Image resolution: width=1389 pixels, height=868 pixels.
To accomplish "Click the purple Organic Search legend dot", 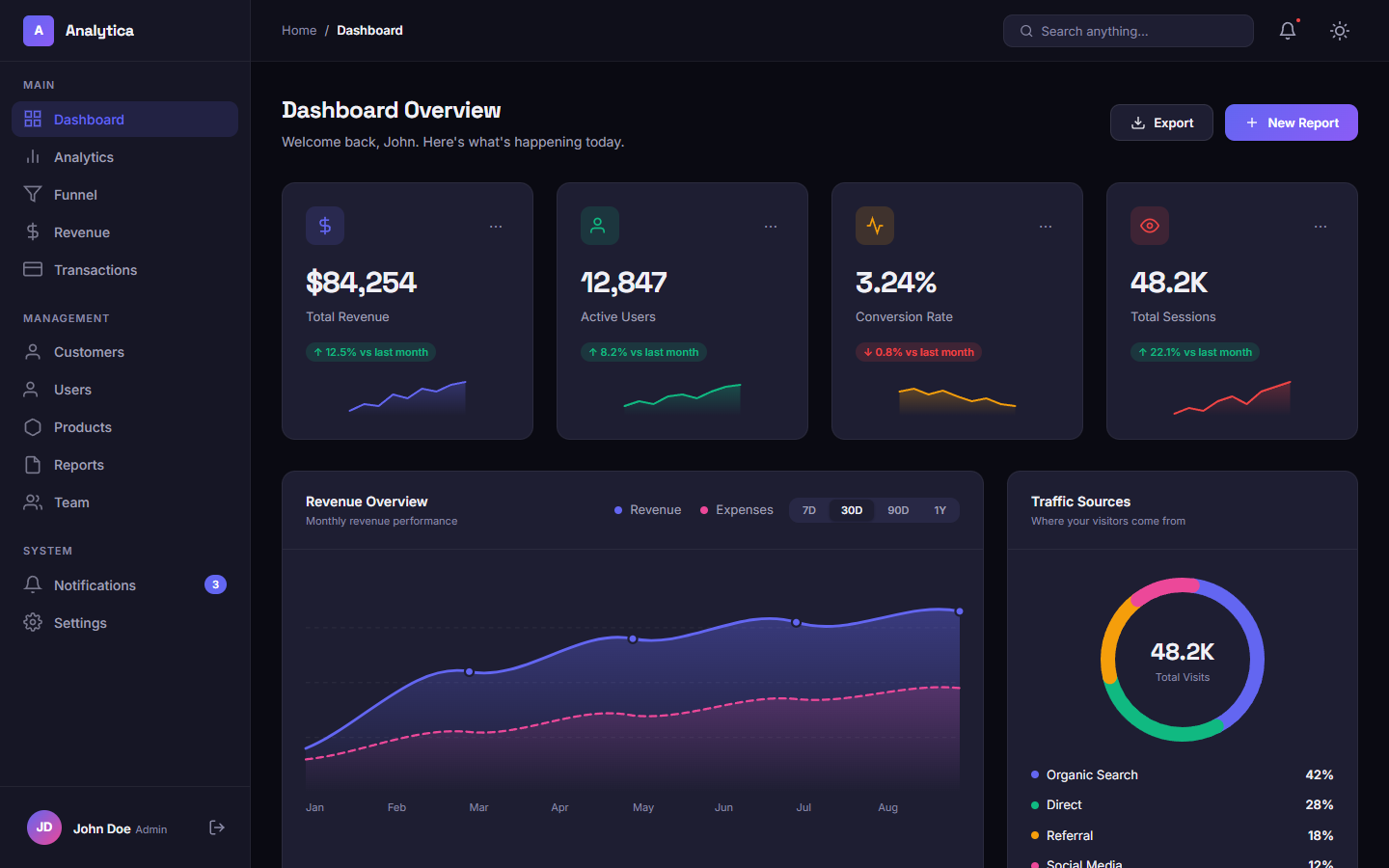I will pyautogui.click(x=1035, y=774).
